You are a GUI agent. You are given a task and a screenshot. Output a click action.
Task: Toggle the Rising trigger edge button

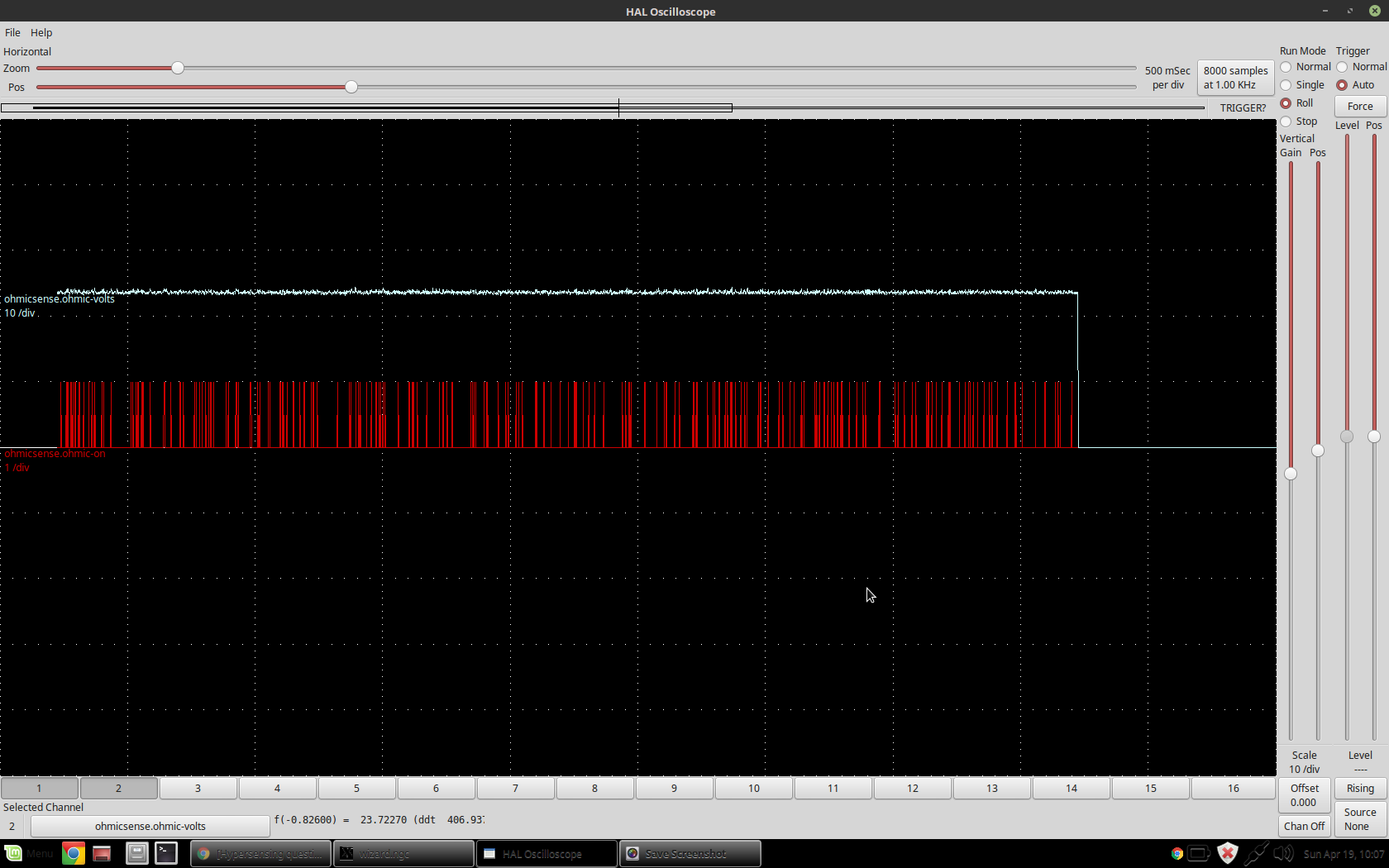click(x=1360, y=788)
